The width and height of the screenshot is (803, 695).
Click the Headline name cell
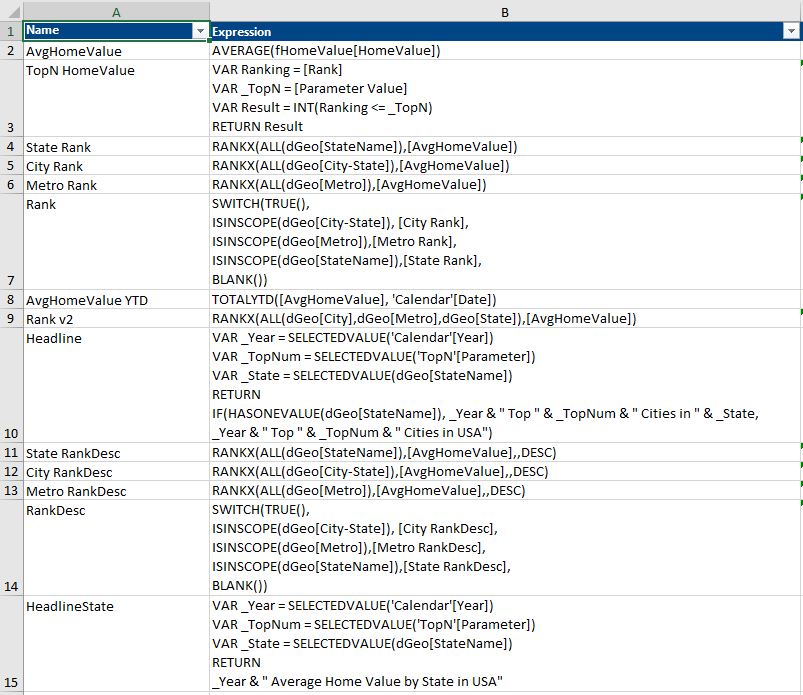coord(115,385)
